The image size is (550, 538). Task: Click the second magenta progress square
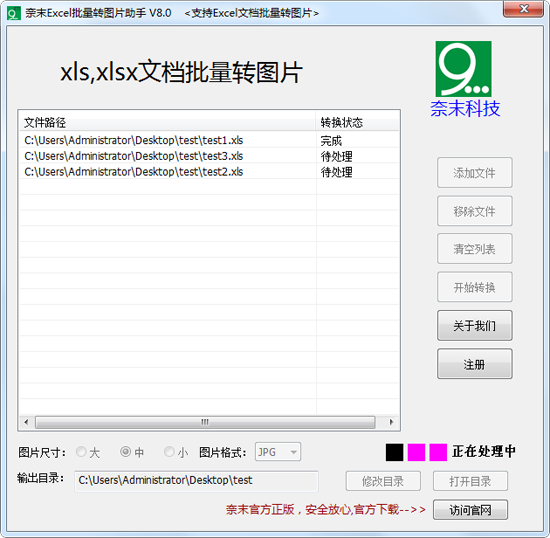click(x=438, y=452)
